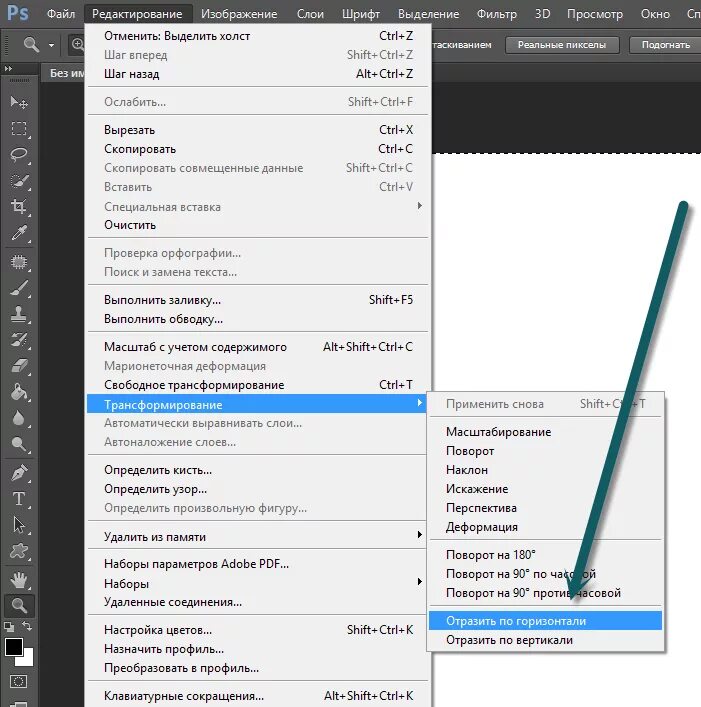Open the zoom tool preset dropdown
This screenshot has height=707, width=701.
(51, 45)
